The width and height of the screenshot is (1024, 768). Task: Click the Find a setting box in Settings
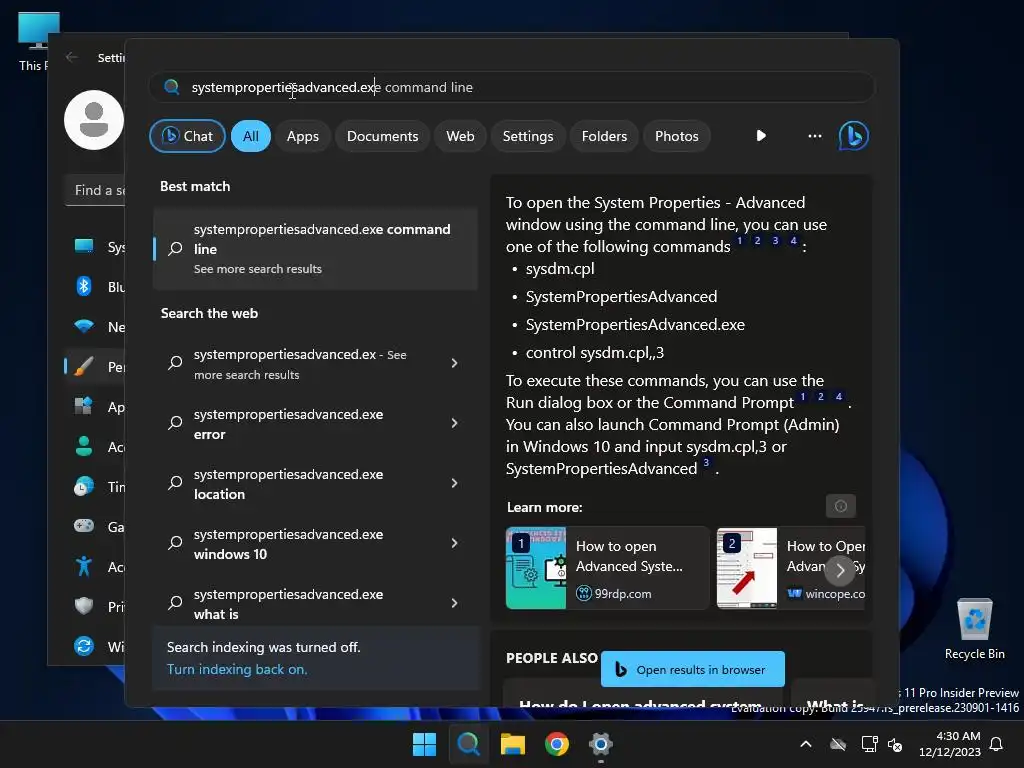click(95, 190)
